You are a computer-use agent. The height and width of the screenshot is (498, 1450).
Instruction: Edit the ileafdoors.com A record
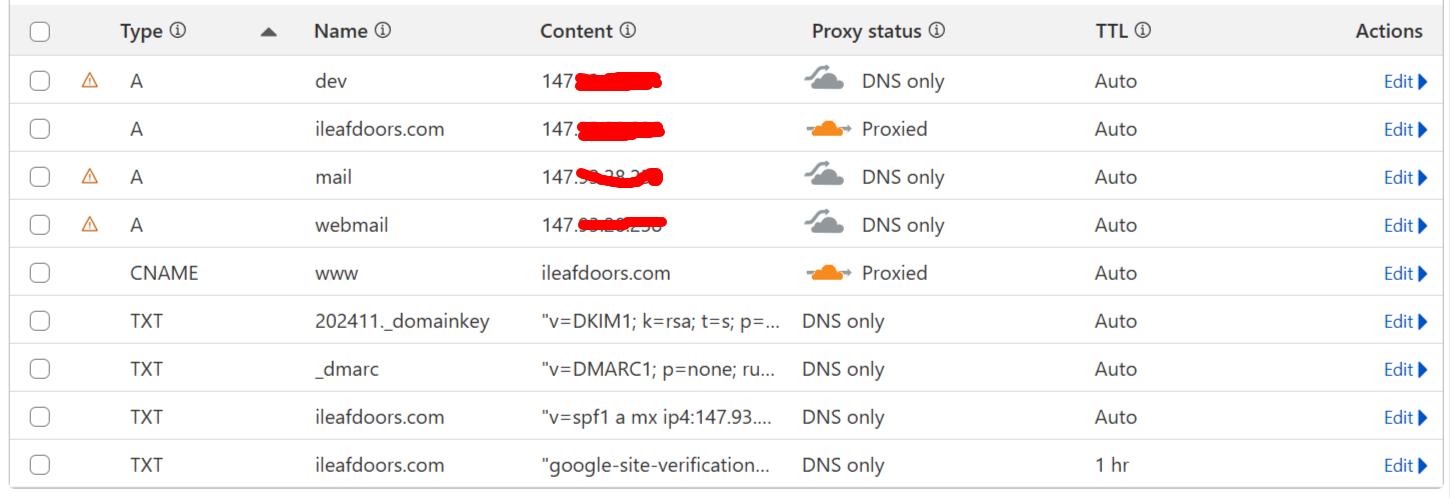tap(1405, 129)
